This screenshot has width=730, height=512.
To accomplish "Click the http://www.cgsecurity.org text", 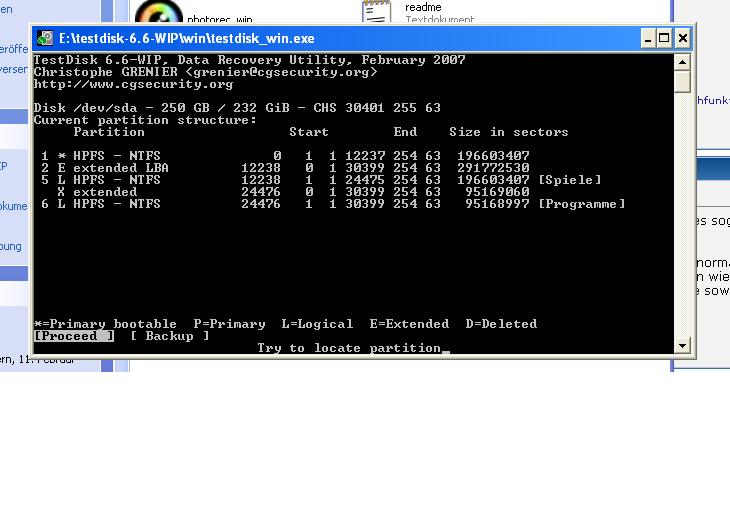I will pos(133,84).
